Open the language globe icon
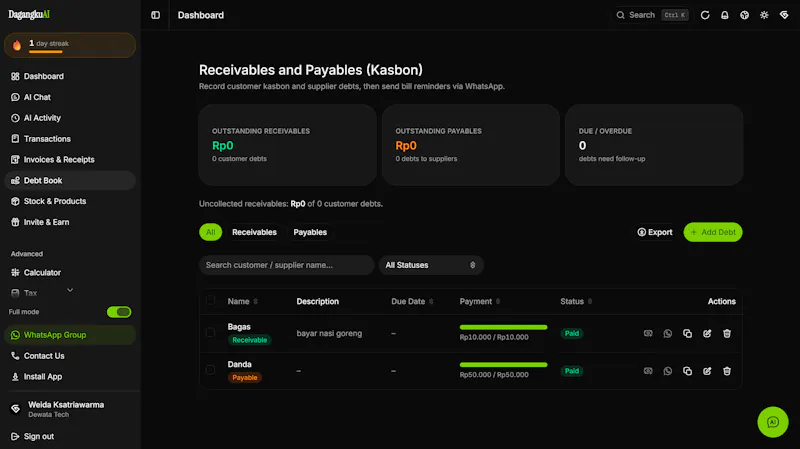The image size is (800, 449). pyautogui.click(x=744, y=15)
